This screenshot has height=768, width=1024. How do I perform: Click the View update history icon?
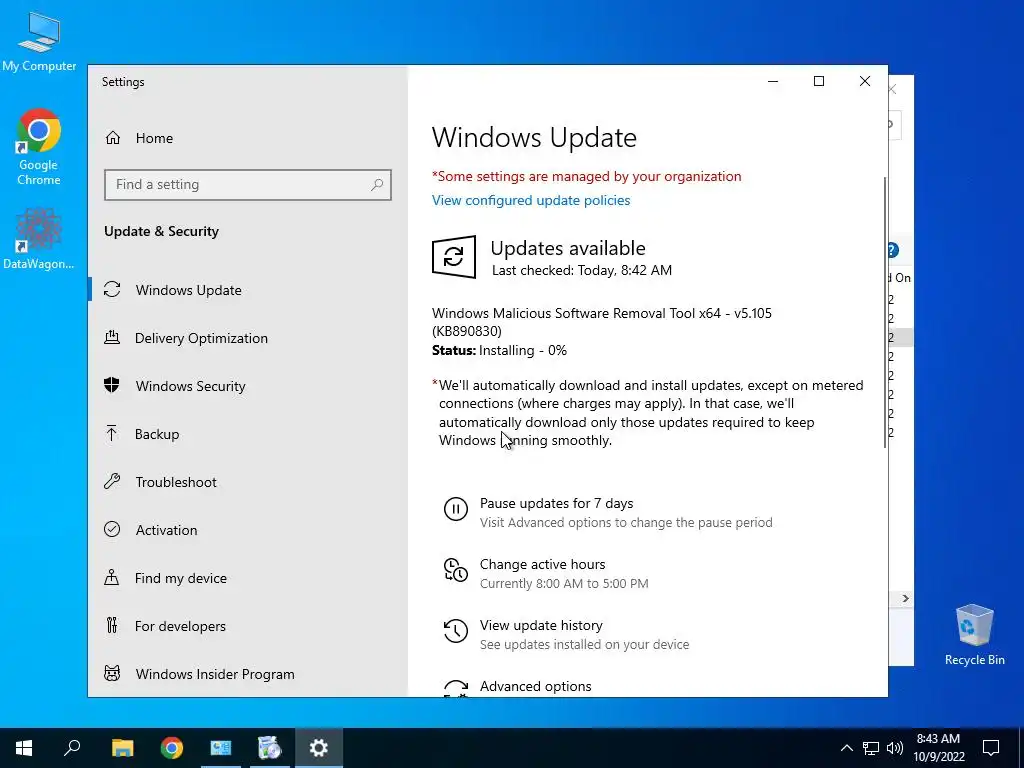pos(456,631)
